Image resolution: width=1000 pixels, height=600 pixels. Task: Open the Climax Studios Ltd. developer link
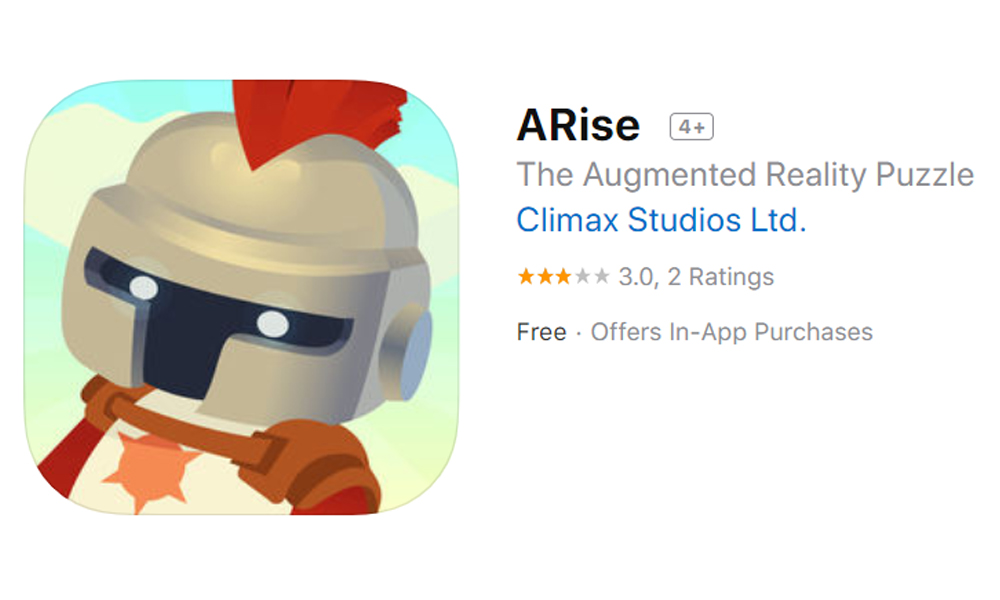tap(661, 220)
